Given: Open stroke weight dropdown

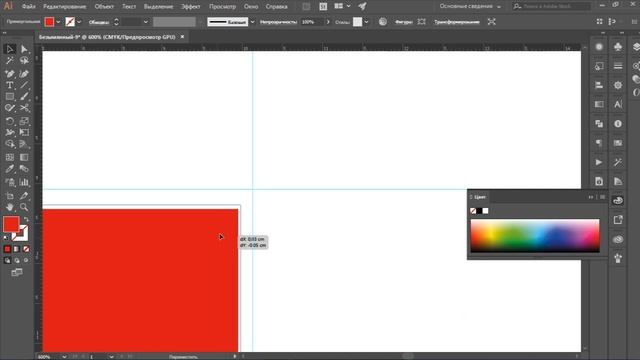Looking at the screenshot, I should click(x=146, y=22).
